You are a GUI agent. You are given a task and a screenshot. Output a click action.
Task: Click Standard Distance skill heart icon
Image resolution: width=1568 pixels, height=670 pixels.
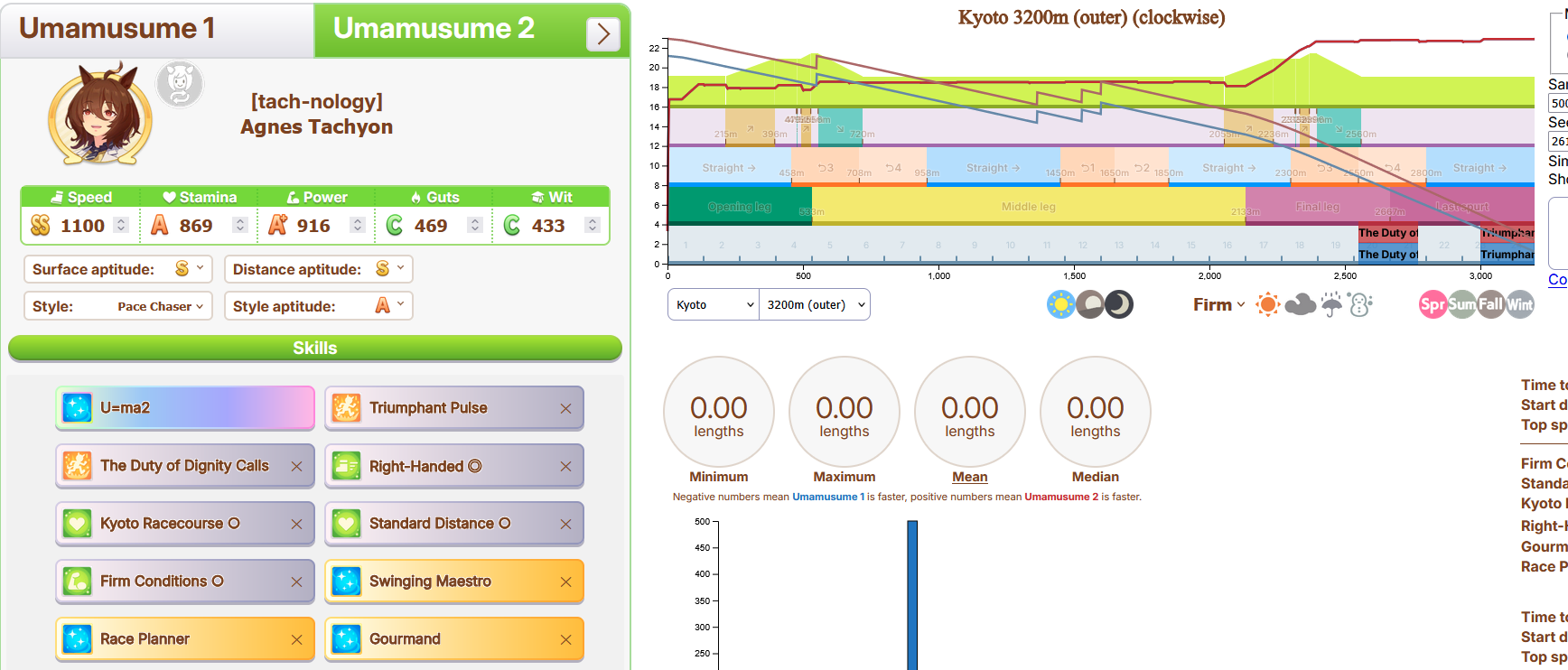tap(346, 524)
